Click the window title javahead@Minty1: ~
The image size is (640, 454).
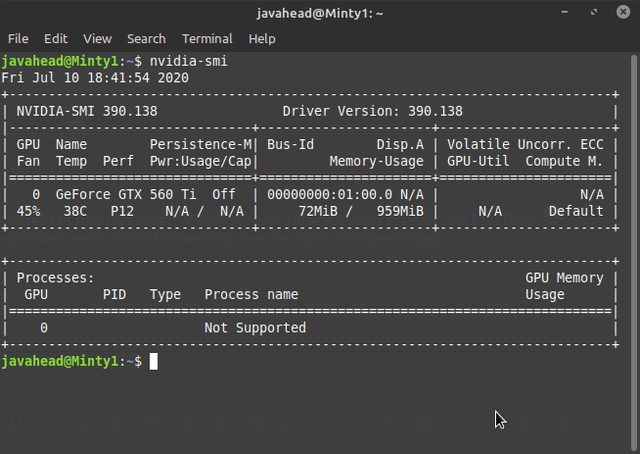[x=320, y=13]
